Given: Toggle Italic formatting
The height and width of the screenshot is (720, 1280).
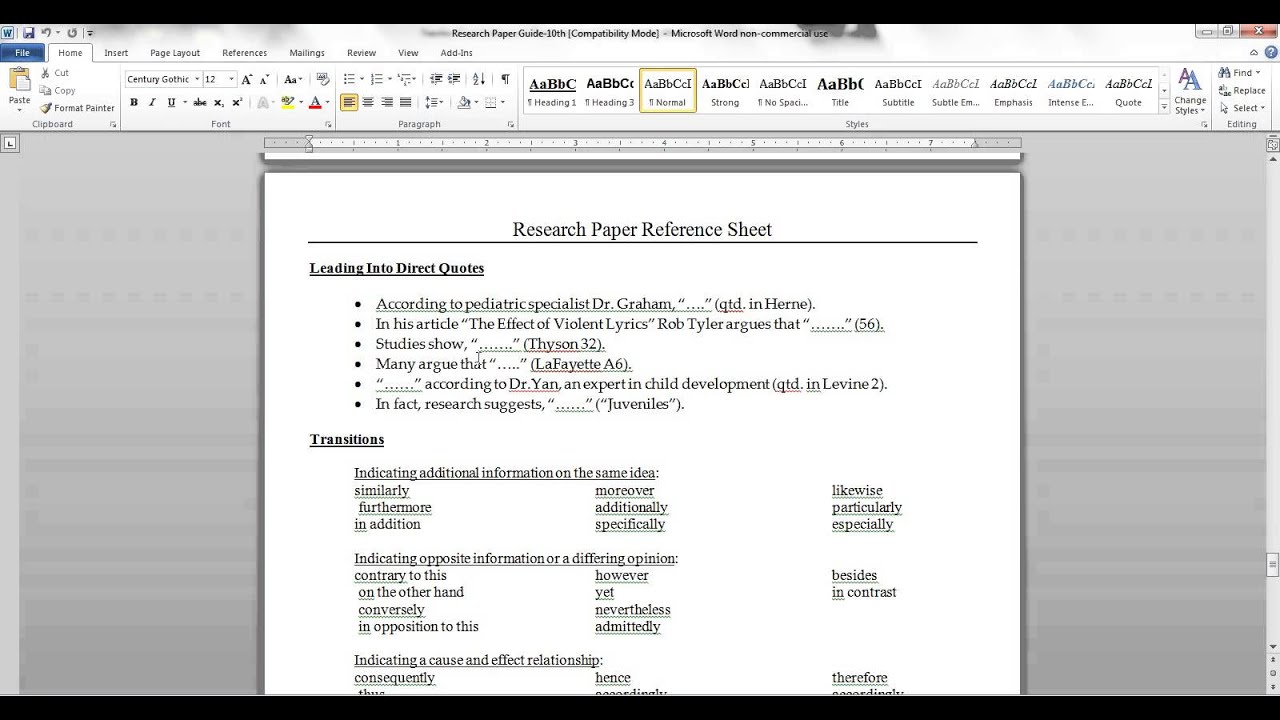Looking at the screenshot, I should point(152,102).
